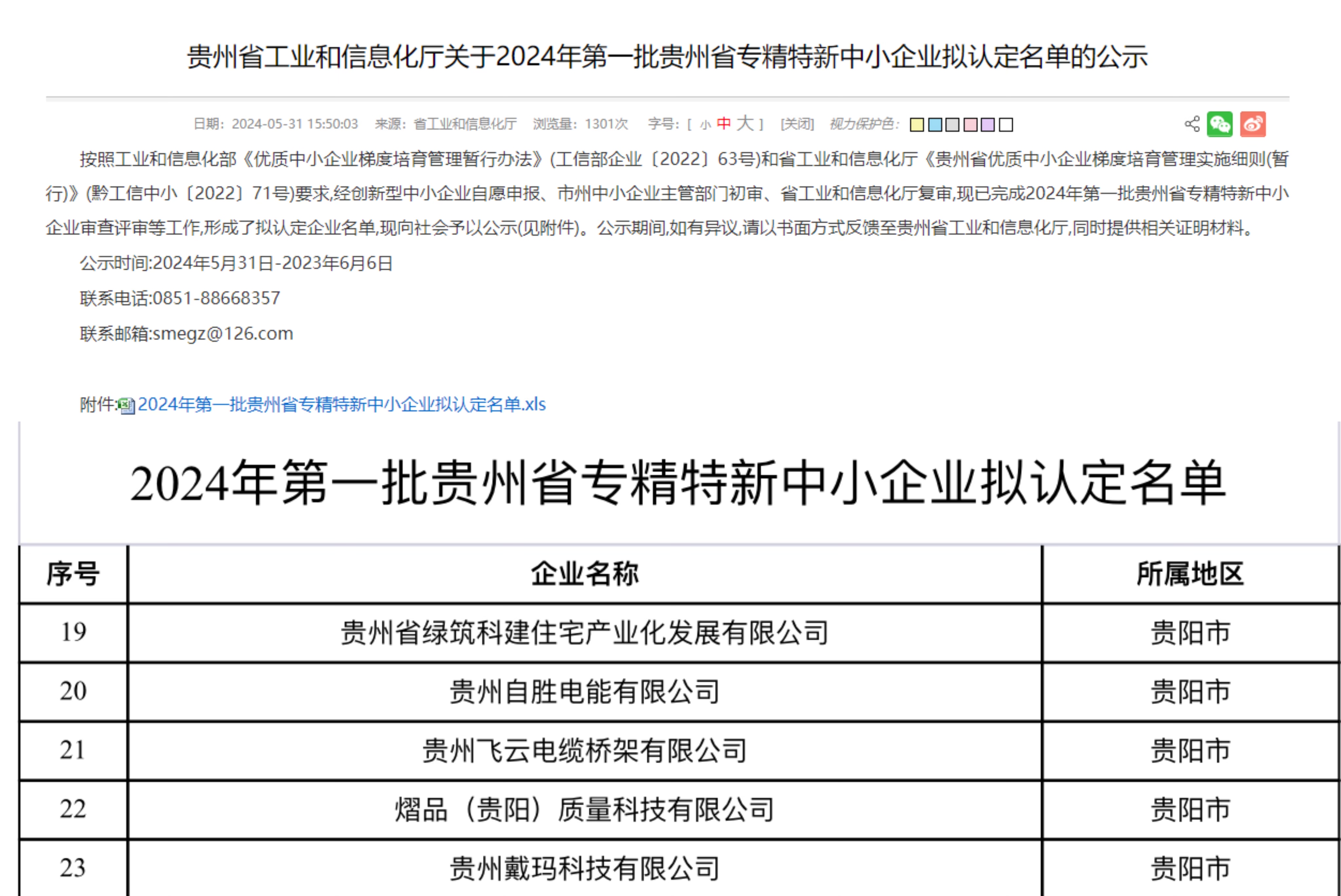Select the white eye-protection color swatch

[x=1006, y=125]
